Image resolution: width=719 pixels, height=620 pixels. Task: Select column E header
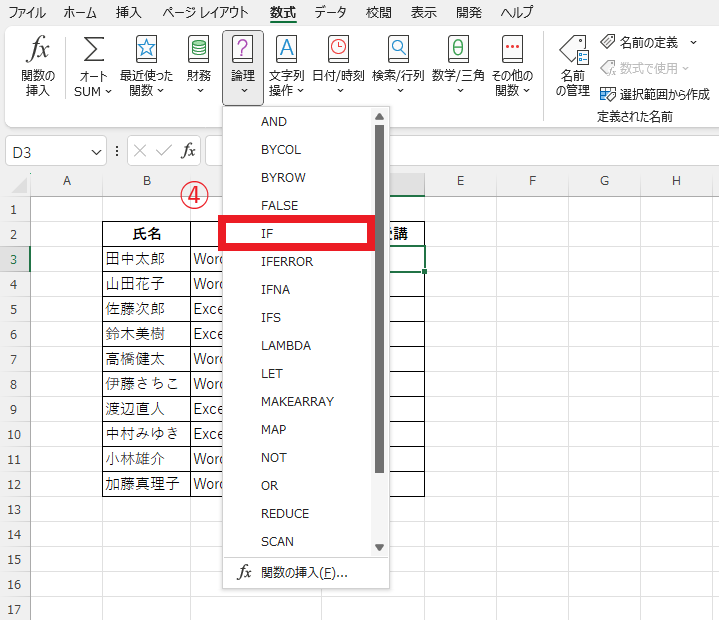coord(460,181)
